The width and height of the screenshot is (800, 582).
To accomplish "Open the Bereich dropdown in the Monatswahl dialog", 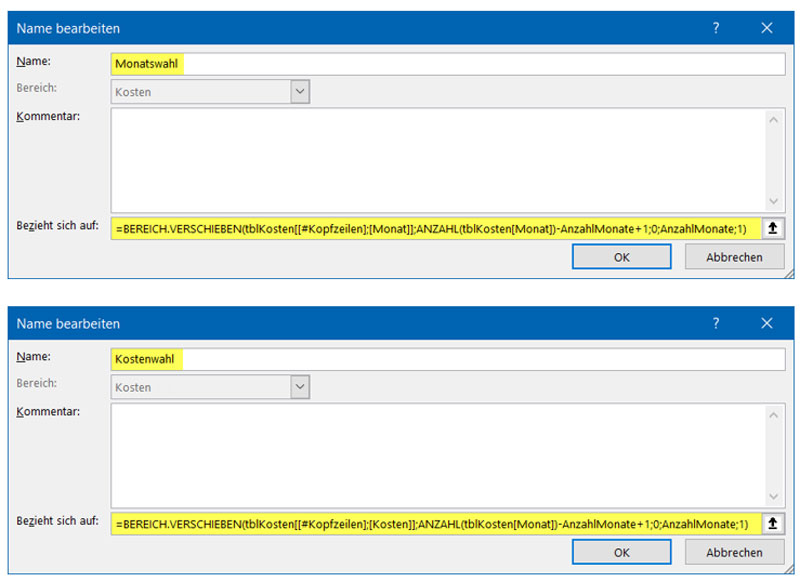I will pos(300,91).
